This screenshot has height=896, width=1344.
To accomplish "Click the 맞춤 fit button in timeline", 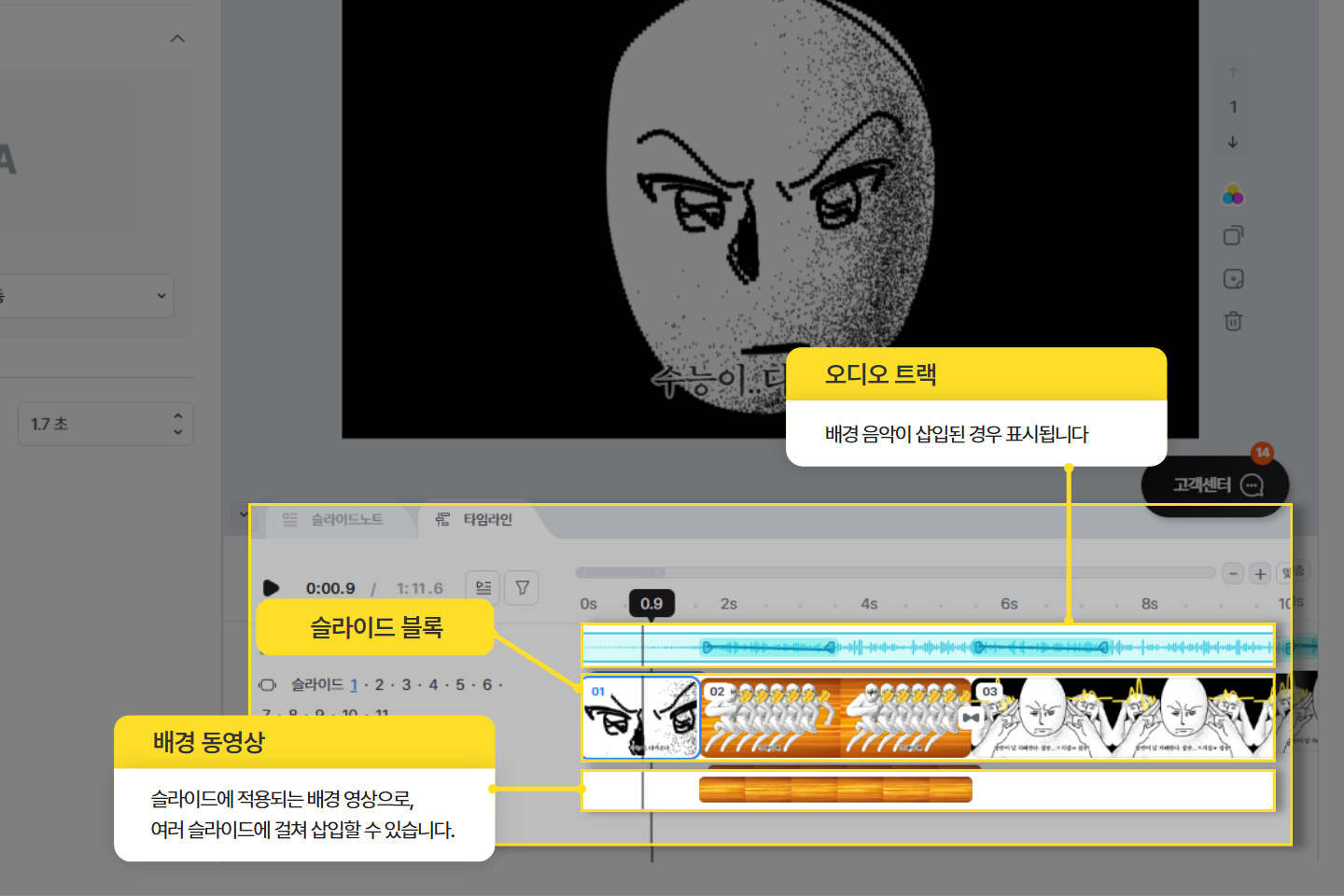I will (x=1294, y=572).
